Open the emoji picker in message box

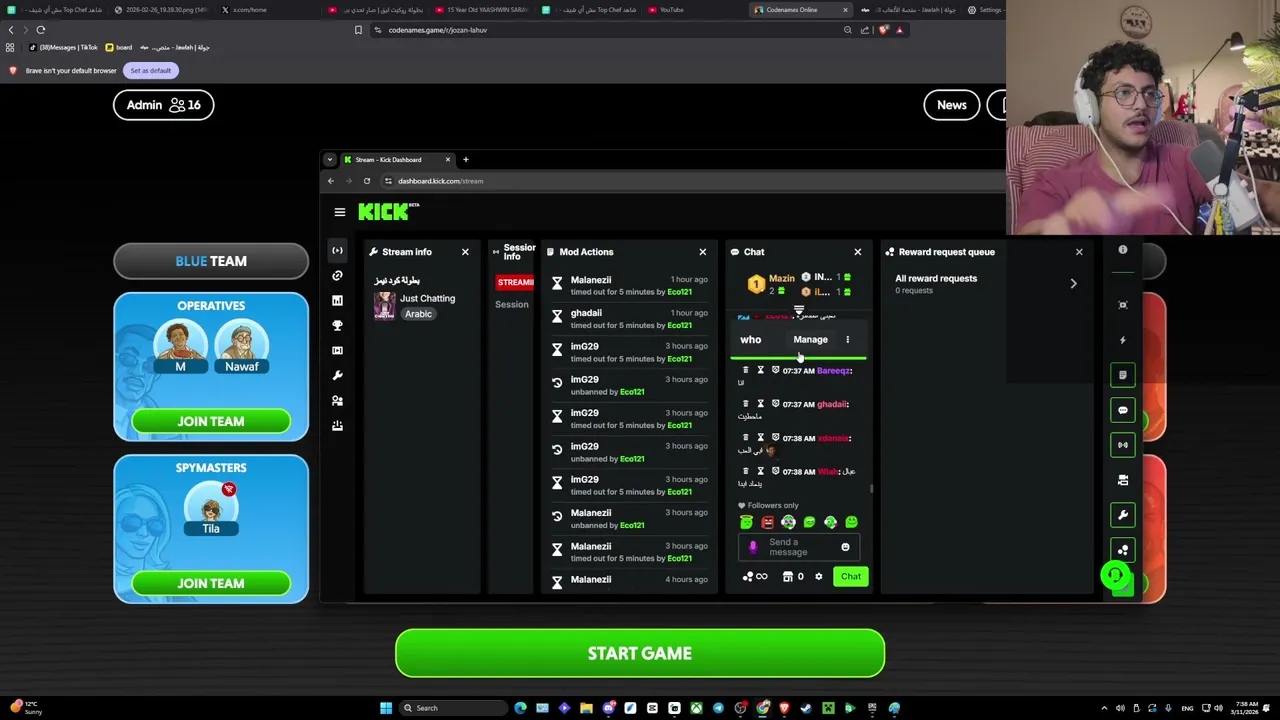[845, 547]
